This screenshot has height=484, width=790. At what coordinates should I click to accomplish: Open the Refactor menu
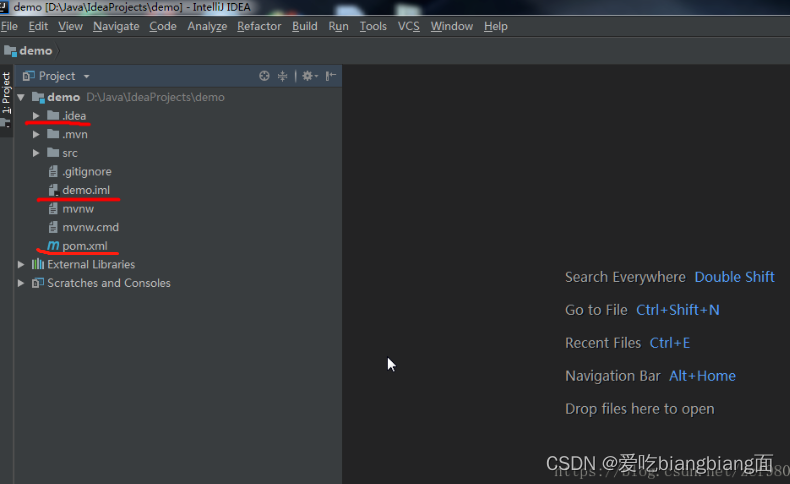259,26
